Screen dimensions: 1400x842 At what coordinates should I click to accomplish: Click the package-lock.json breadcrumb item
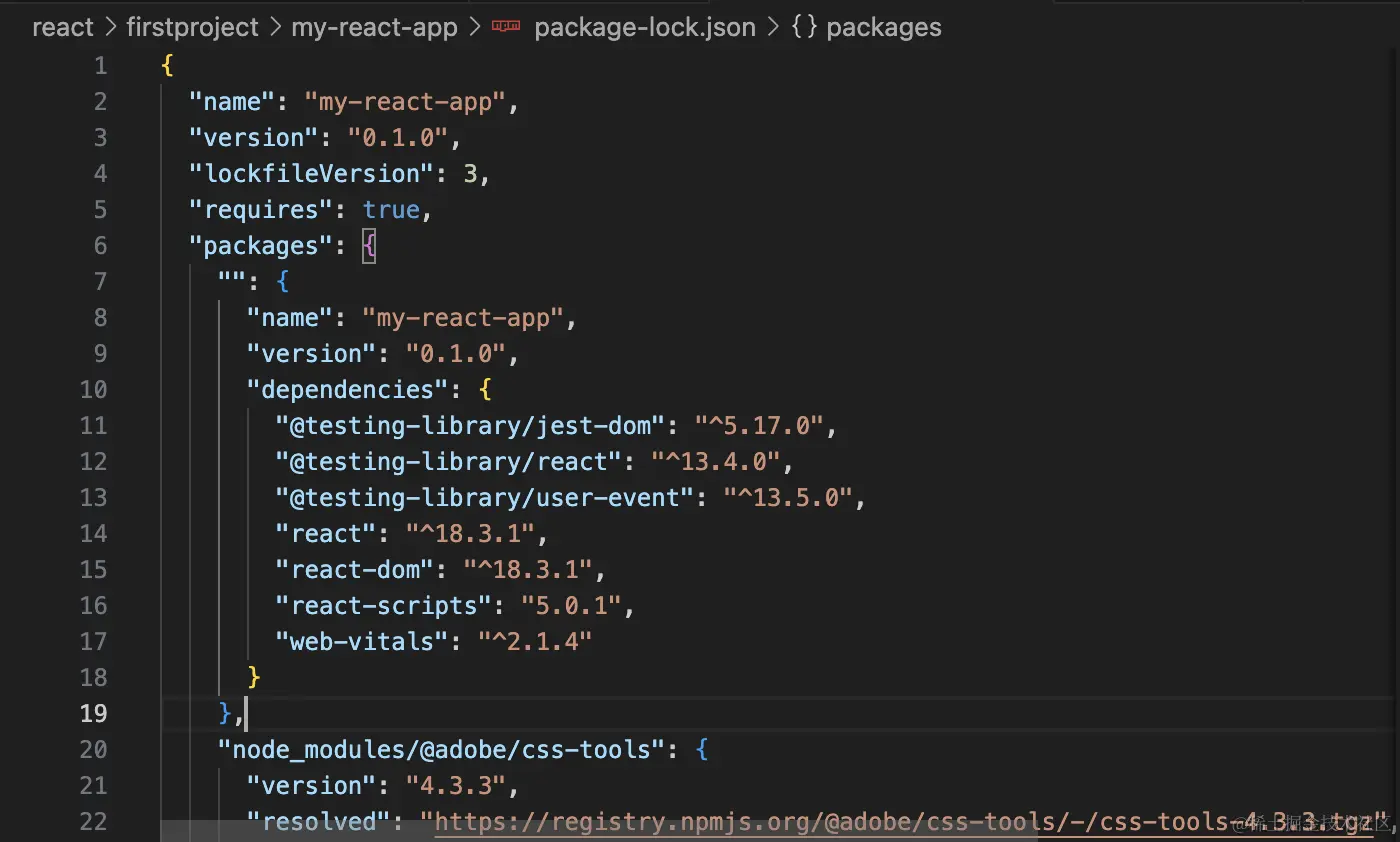tap(645, 27)
